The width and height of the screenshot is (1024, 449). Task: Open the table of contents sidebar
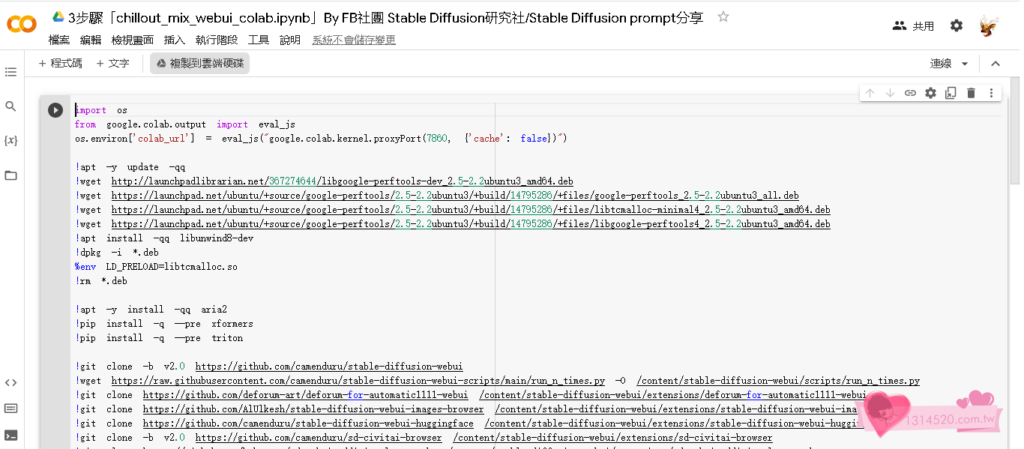coord(11,72)
